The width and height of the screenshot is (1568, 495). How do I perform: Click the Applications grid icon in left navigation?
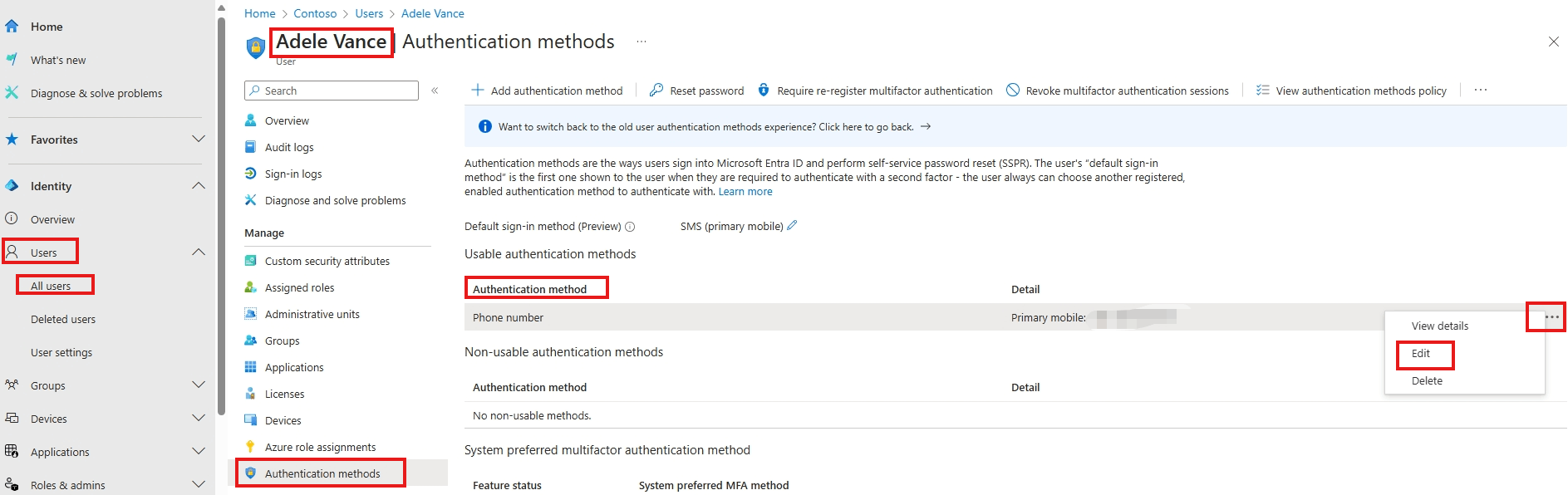12,452
